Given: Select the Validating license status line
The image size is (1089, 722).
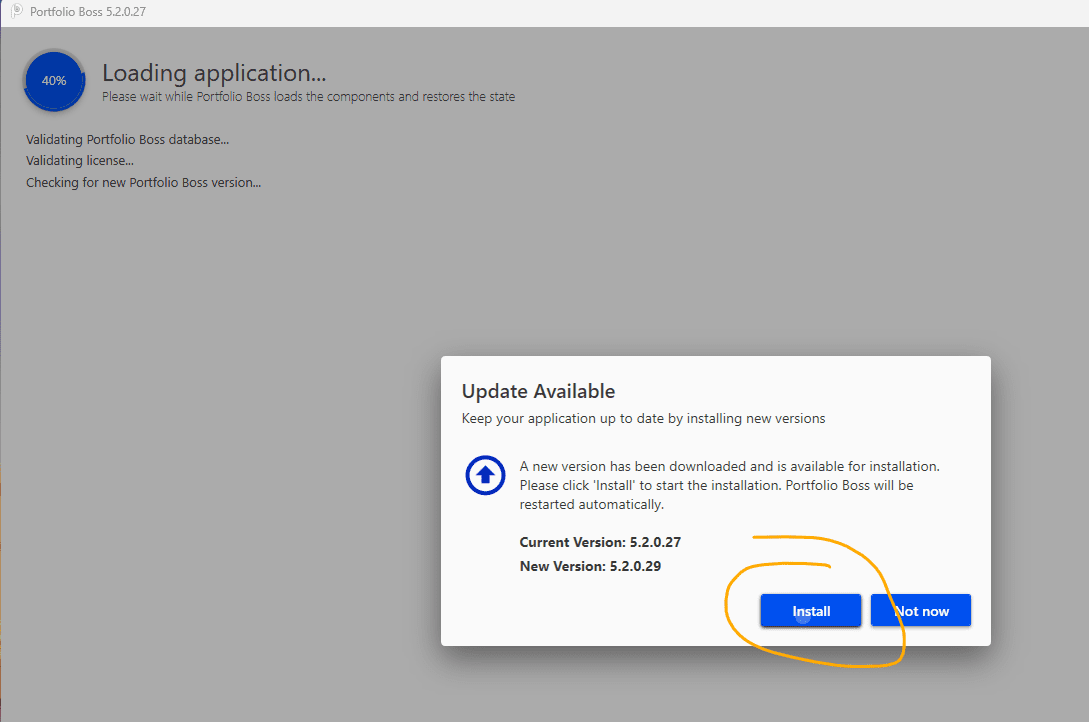Looking at the screenshot, I should point(79,160).
